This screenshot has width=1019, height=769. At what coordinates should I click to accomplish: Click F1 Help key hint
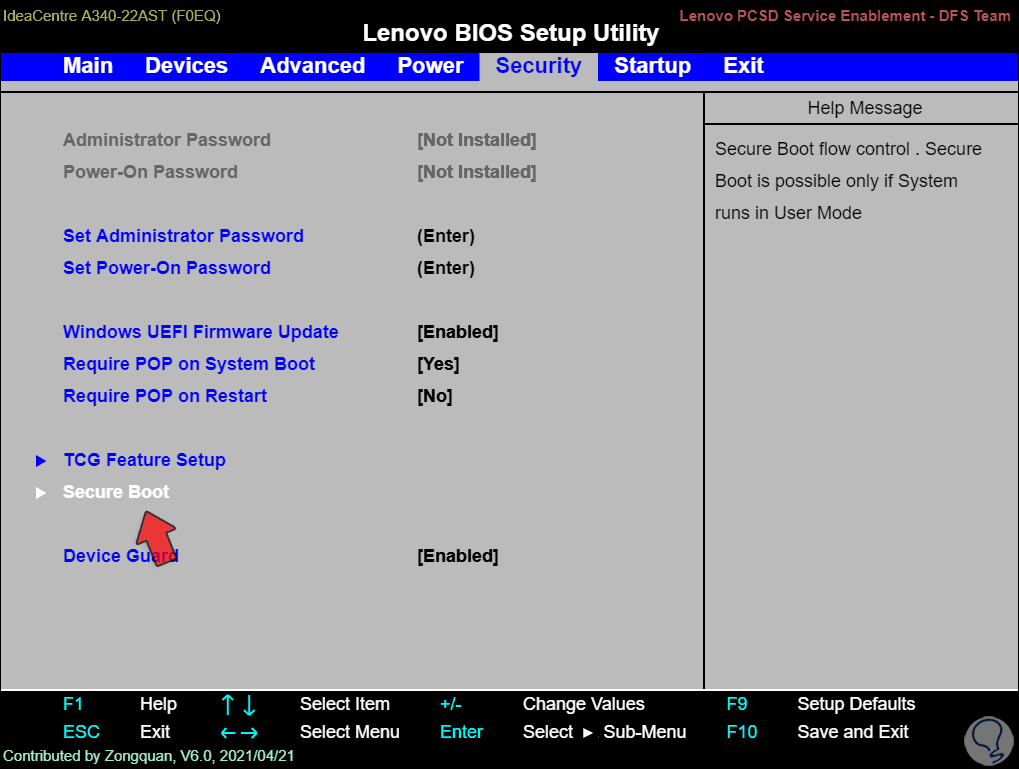tap(120, 704)
